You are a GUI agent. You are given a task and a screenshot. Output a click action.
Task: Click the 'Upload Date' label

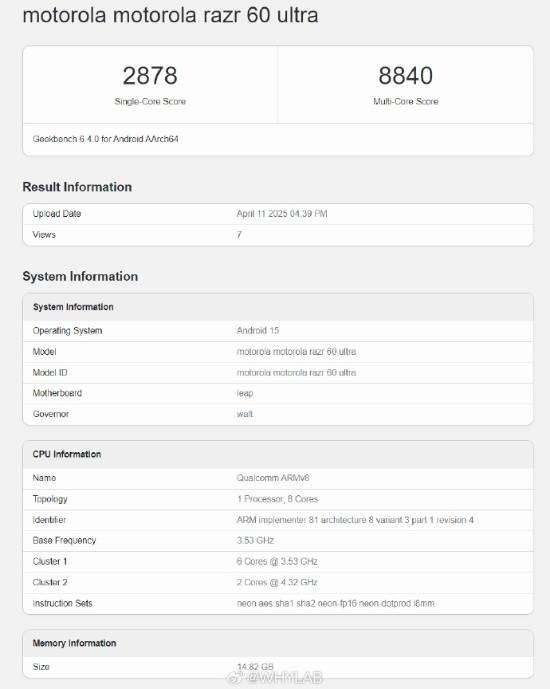pos(57,214)
